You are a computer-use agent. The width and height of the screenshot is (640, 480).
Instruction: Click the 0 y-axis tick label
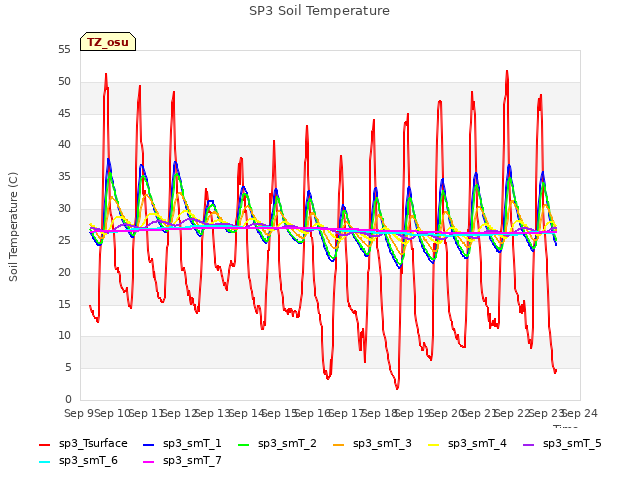click(68, 400)
